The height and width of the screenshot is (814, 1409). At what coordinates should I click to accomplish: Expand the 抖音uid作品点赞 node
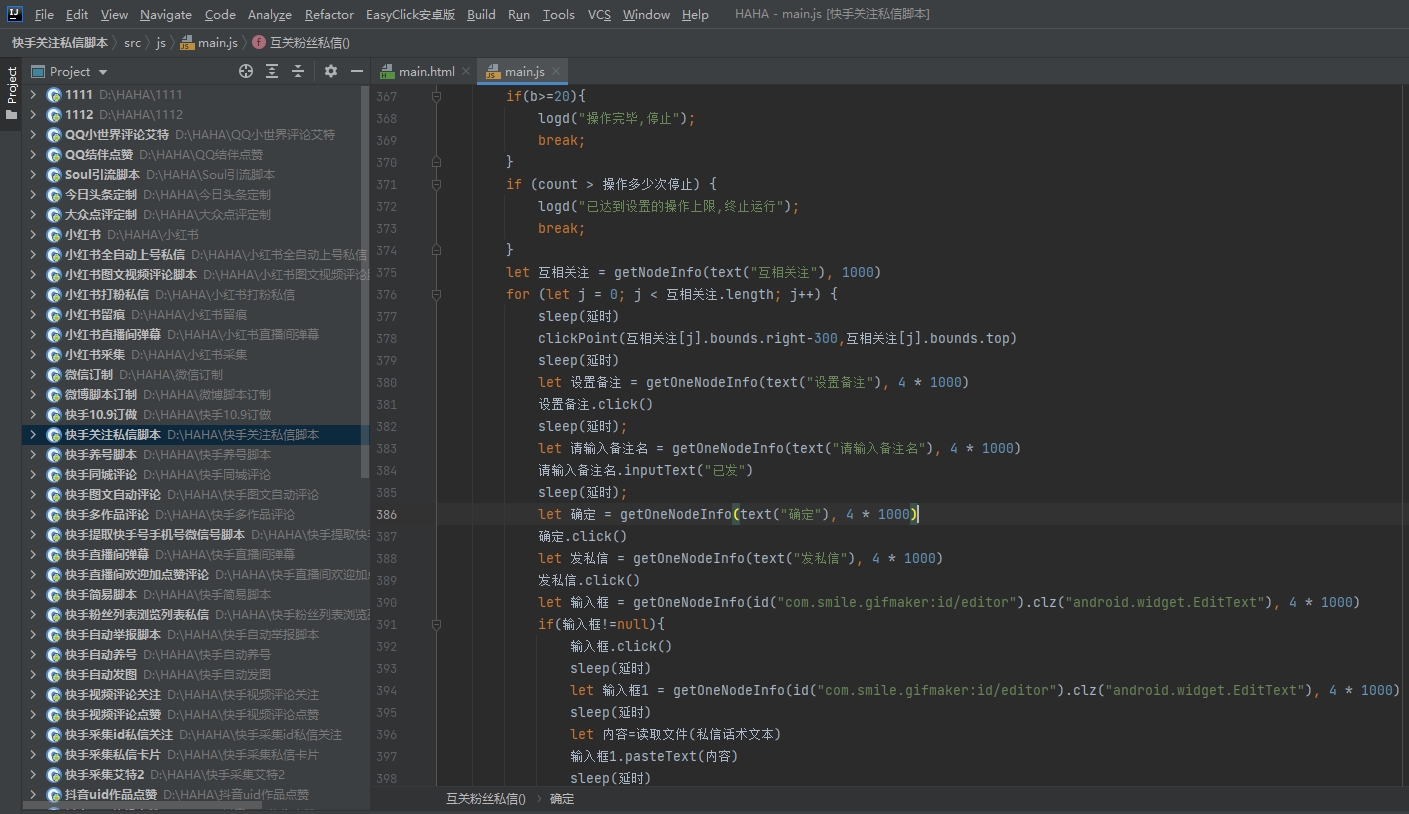(x=33, y=795)
